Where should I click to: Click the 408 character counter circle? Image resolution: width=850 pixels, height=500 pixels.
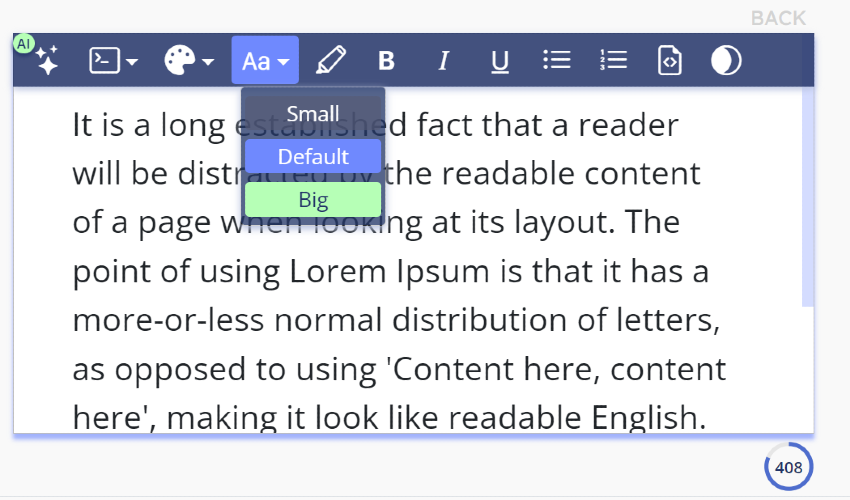[789, 467]
